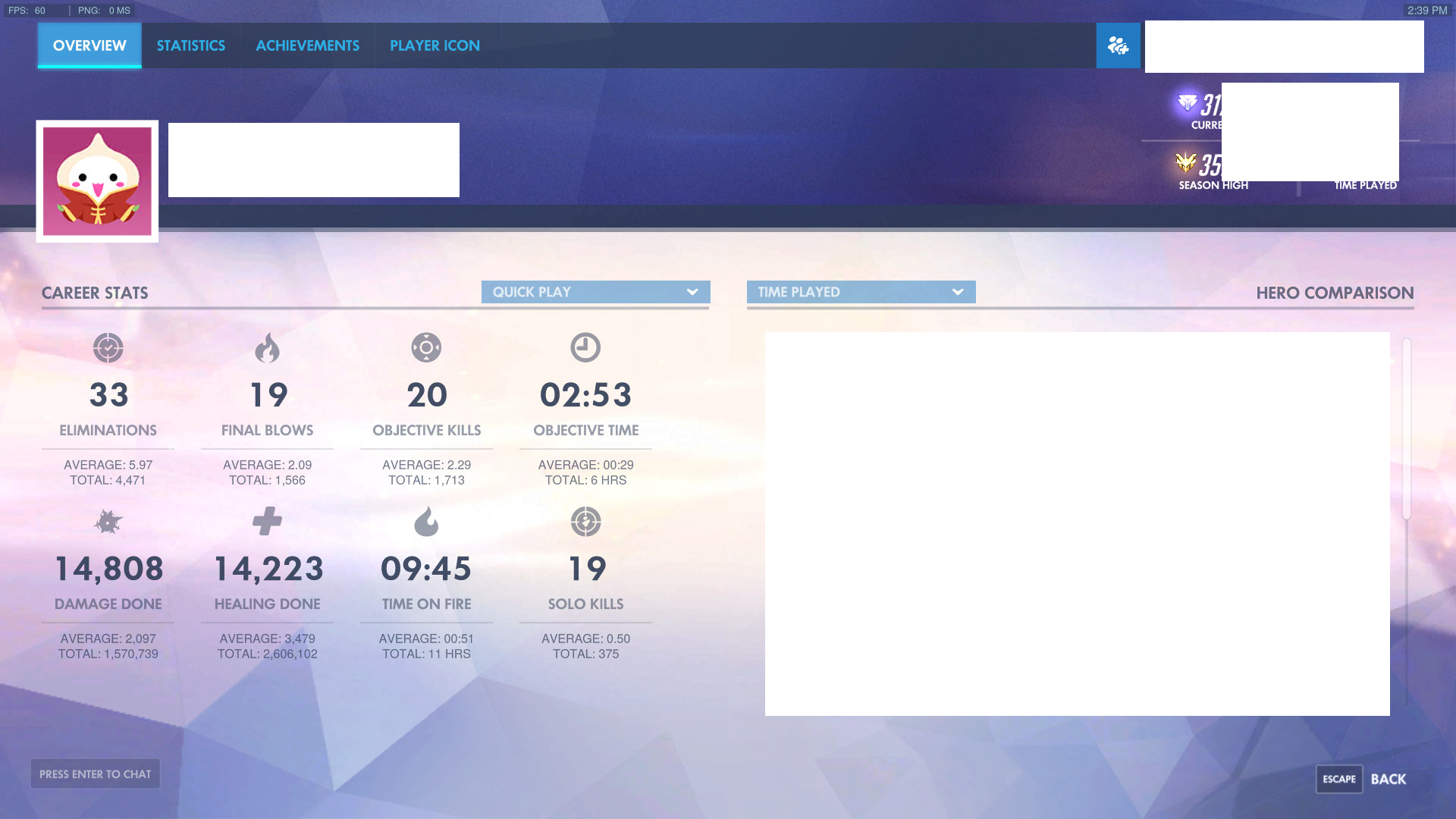Click the Hero Comparison heading
This screenshot has width=1456, height=819.
coord(1335,293)
